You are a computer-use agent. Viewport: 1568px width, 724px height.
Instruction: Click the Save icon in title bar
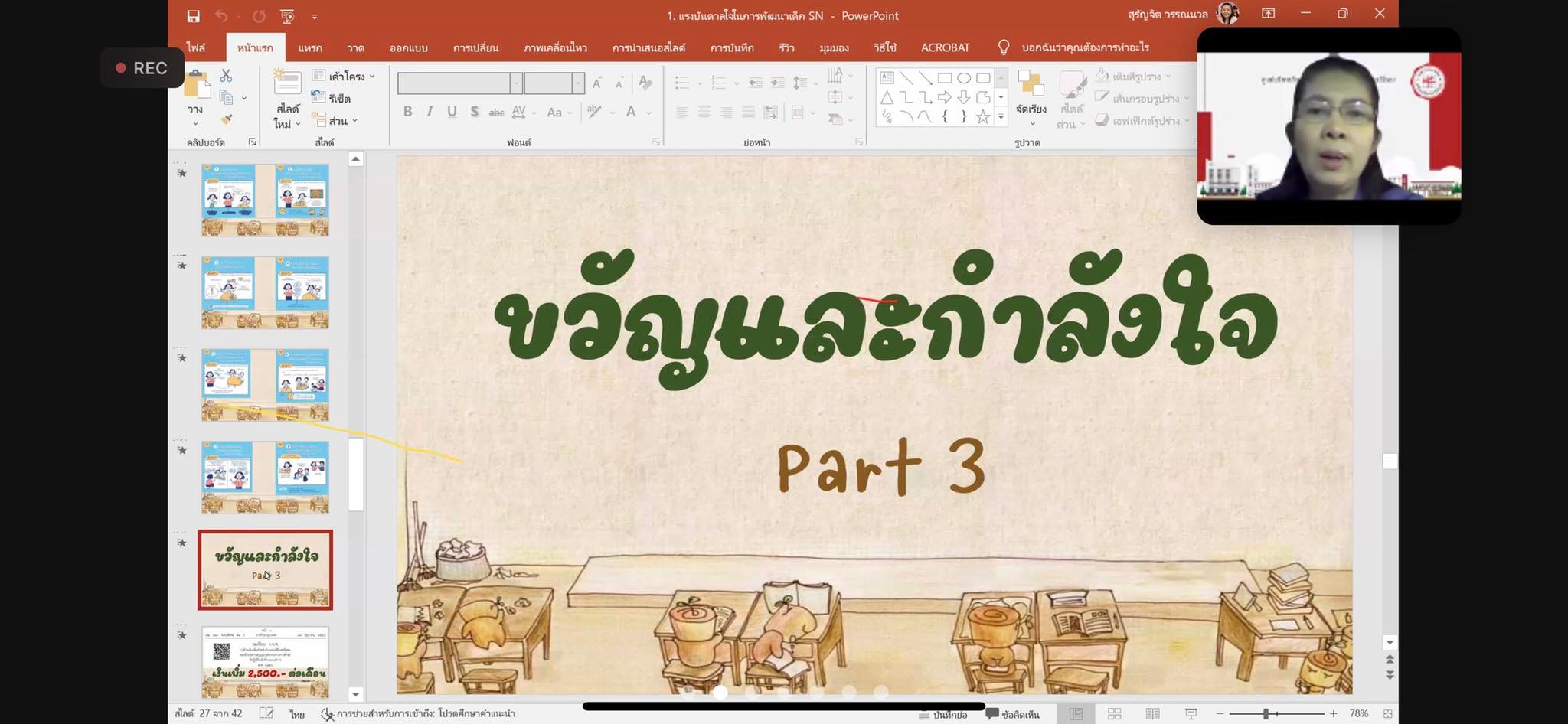[193, 16]
